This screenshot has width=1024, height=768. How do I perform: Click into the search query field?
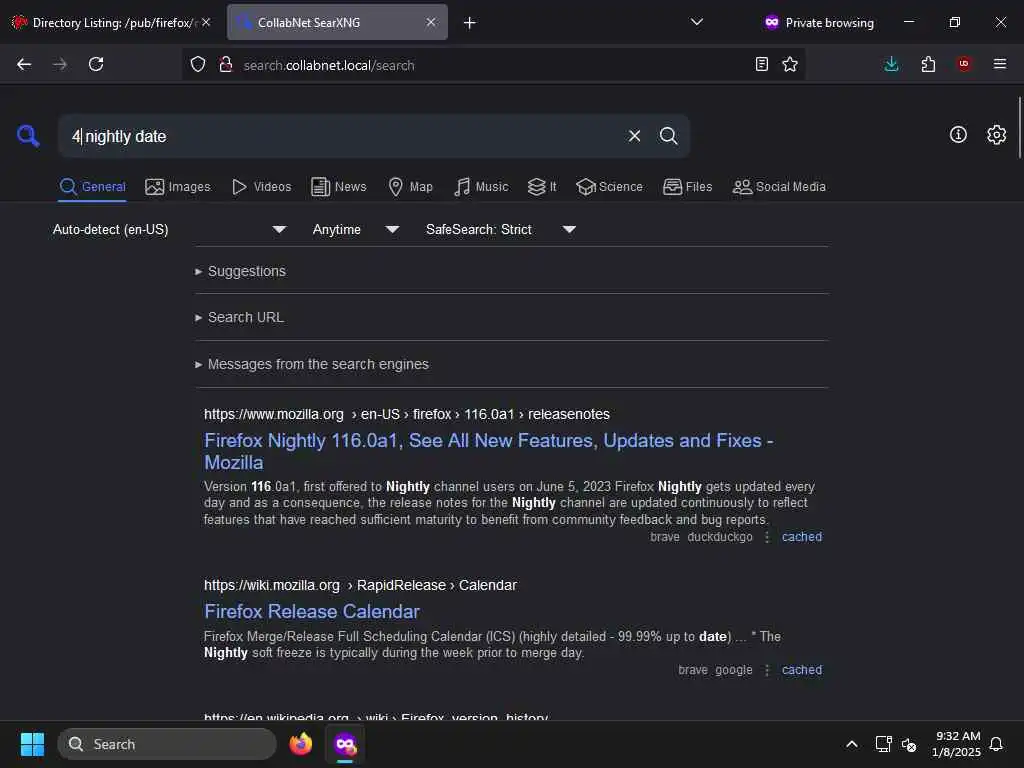point(340,136)
